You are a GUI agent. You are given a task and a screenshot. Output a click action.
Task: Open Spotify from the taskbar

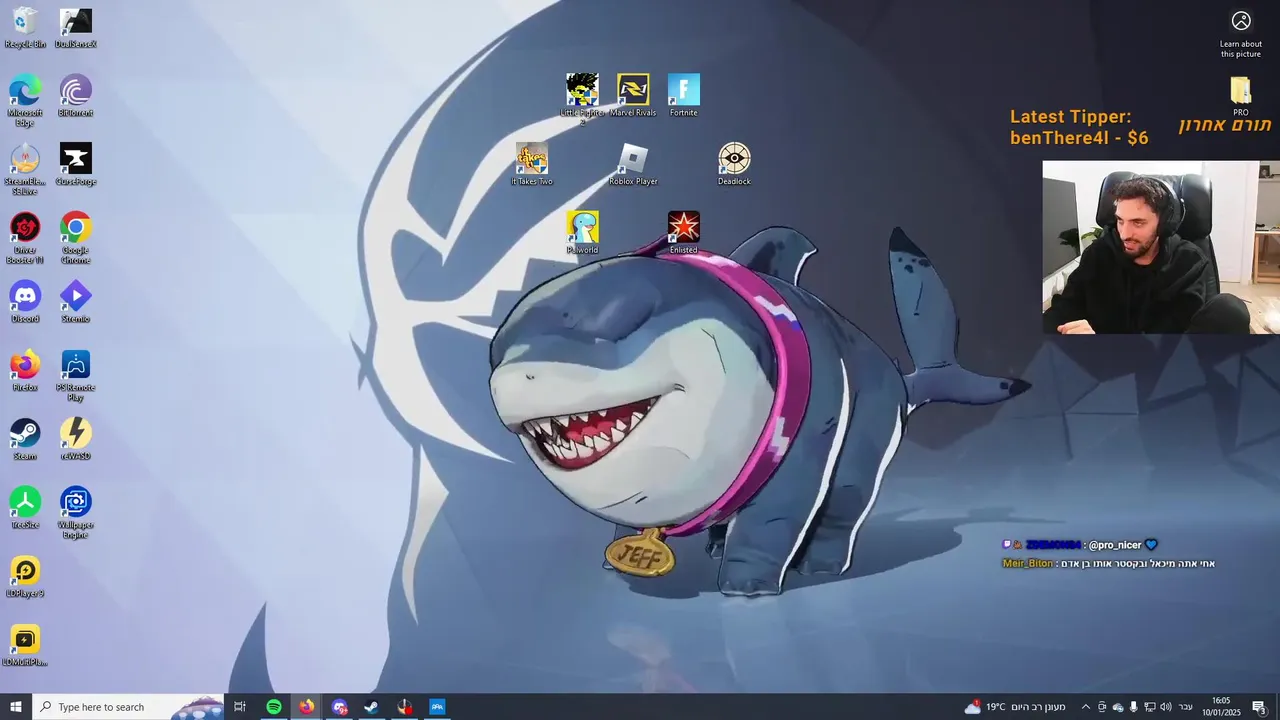click(274, 707)
